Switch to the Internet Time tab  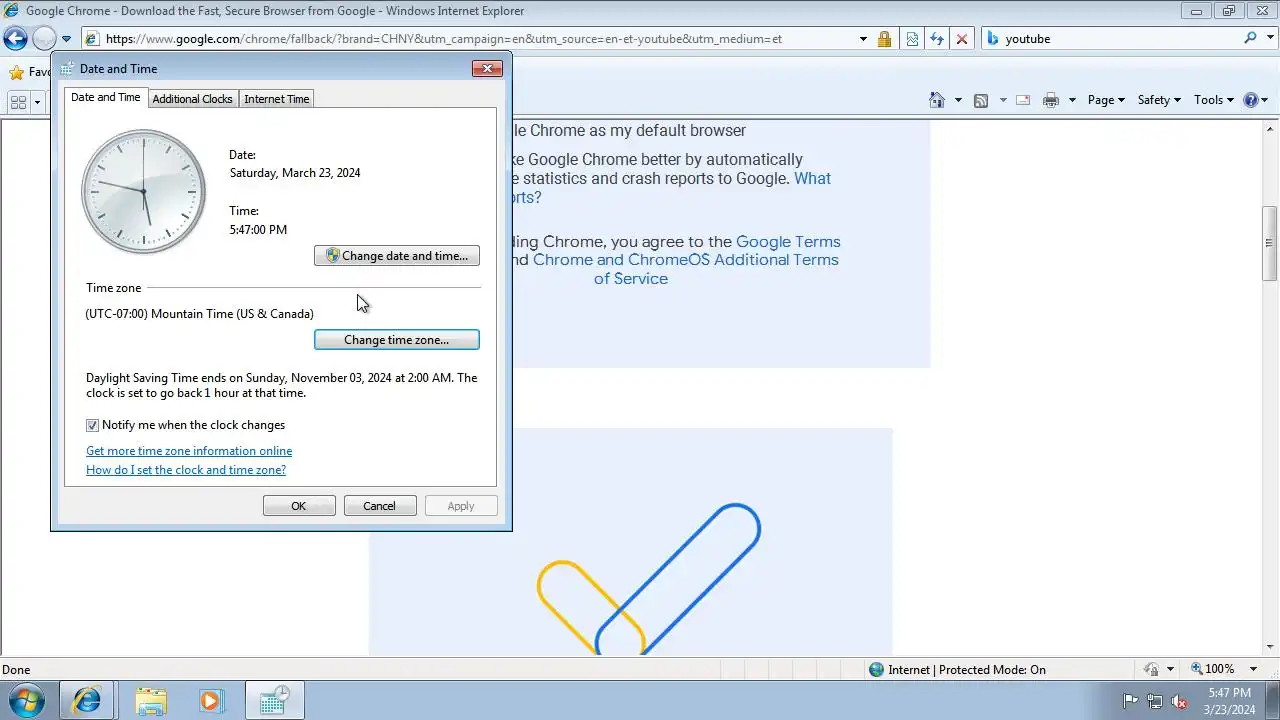click(277, 99)
